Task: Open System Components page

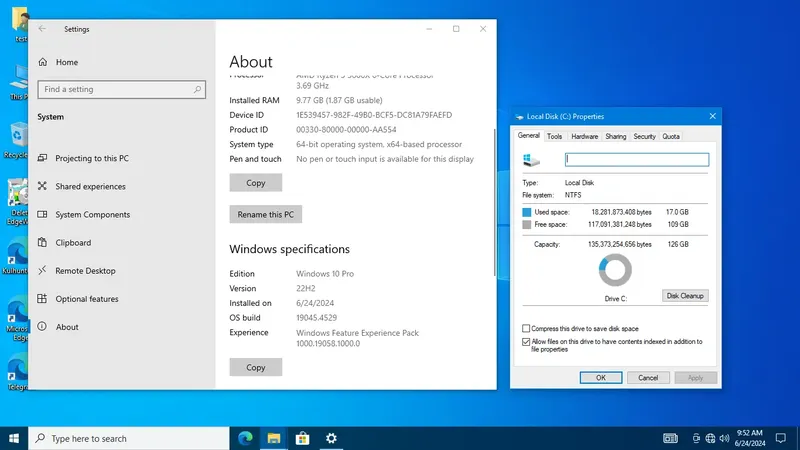Action: (x=92, y=214)
